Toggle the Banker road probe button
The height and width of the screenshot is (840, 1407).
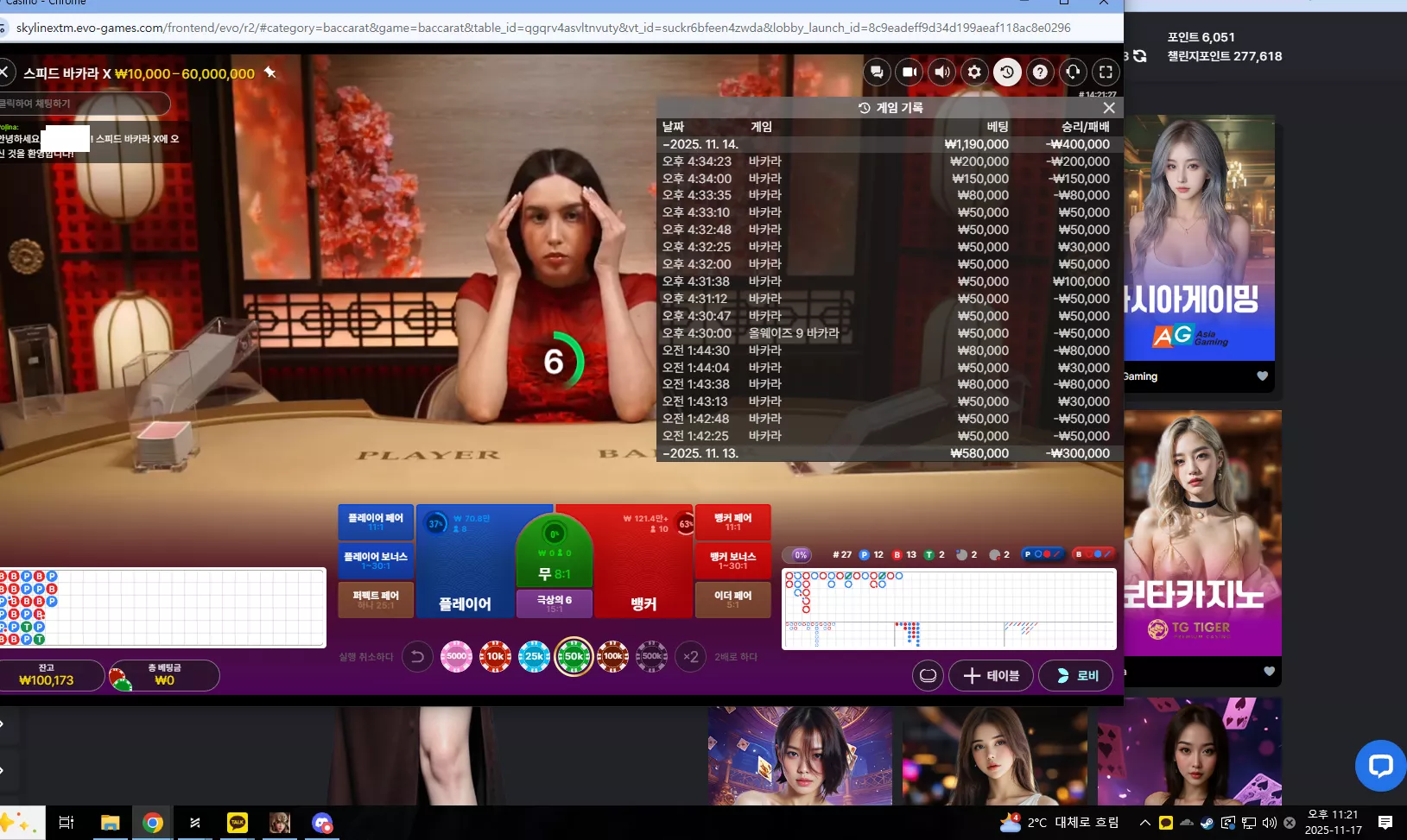(1093, 554)
